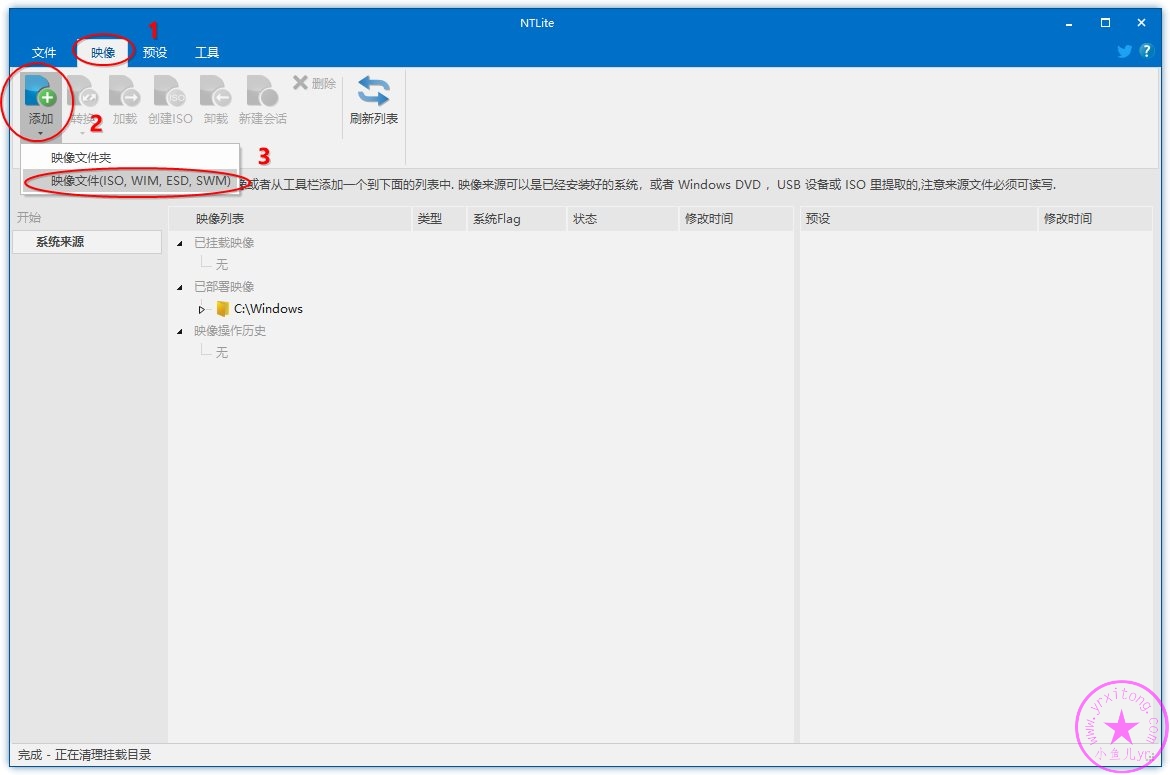The image size is (1170, 775).
Task: Sort by the 状态 column header
Action: (x=622, y=219)
